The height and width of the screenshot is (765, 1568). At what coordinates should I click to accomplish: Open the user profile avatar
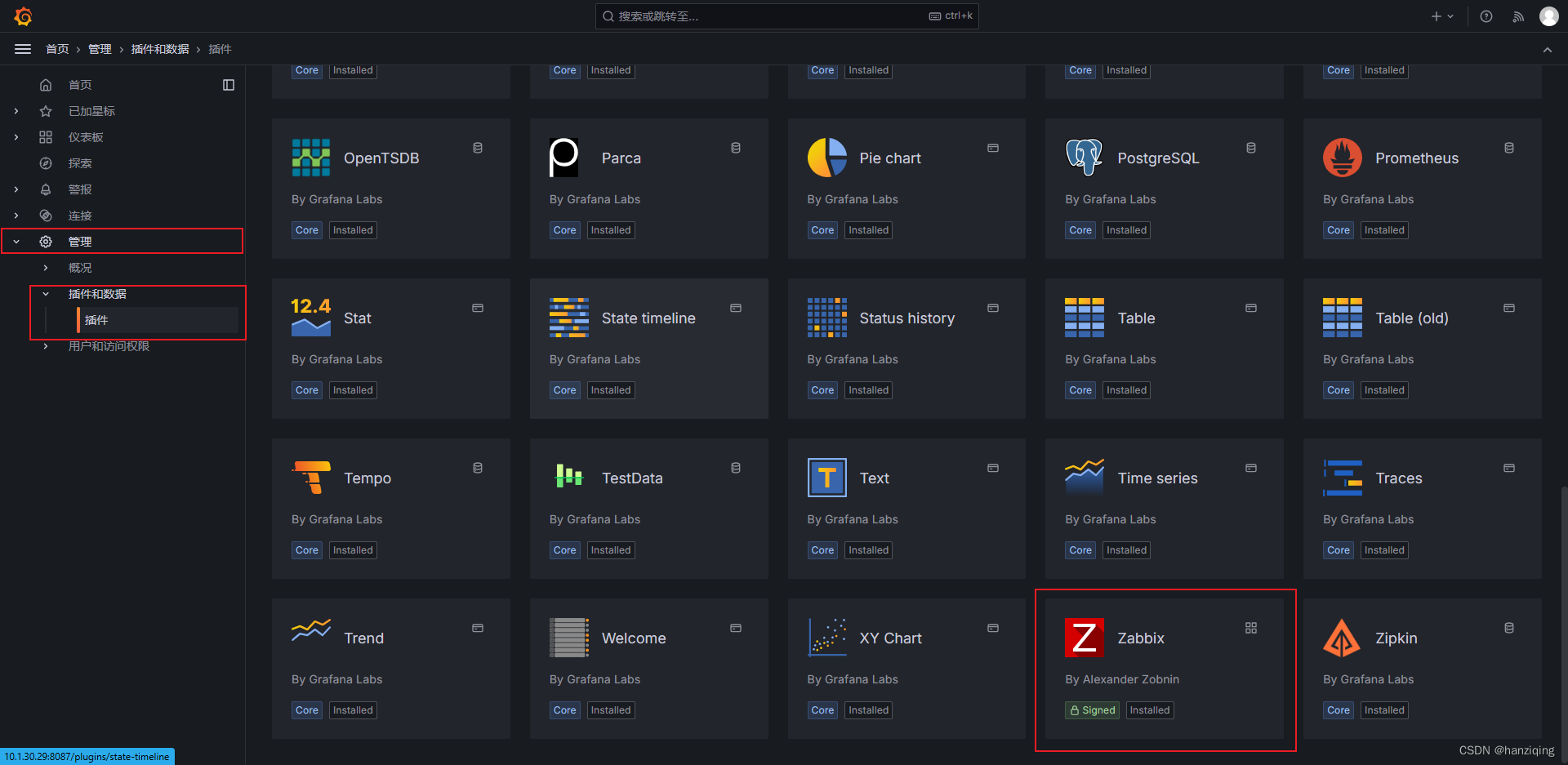(1549, 16)
